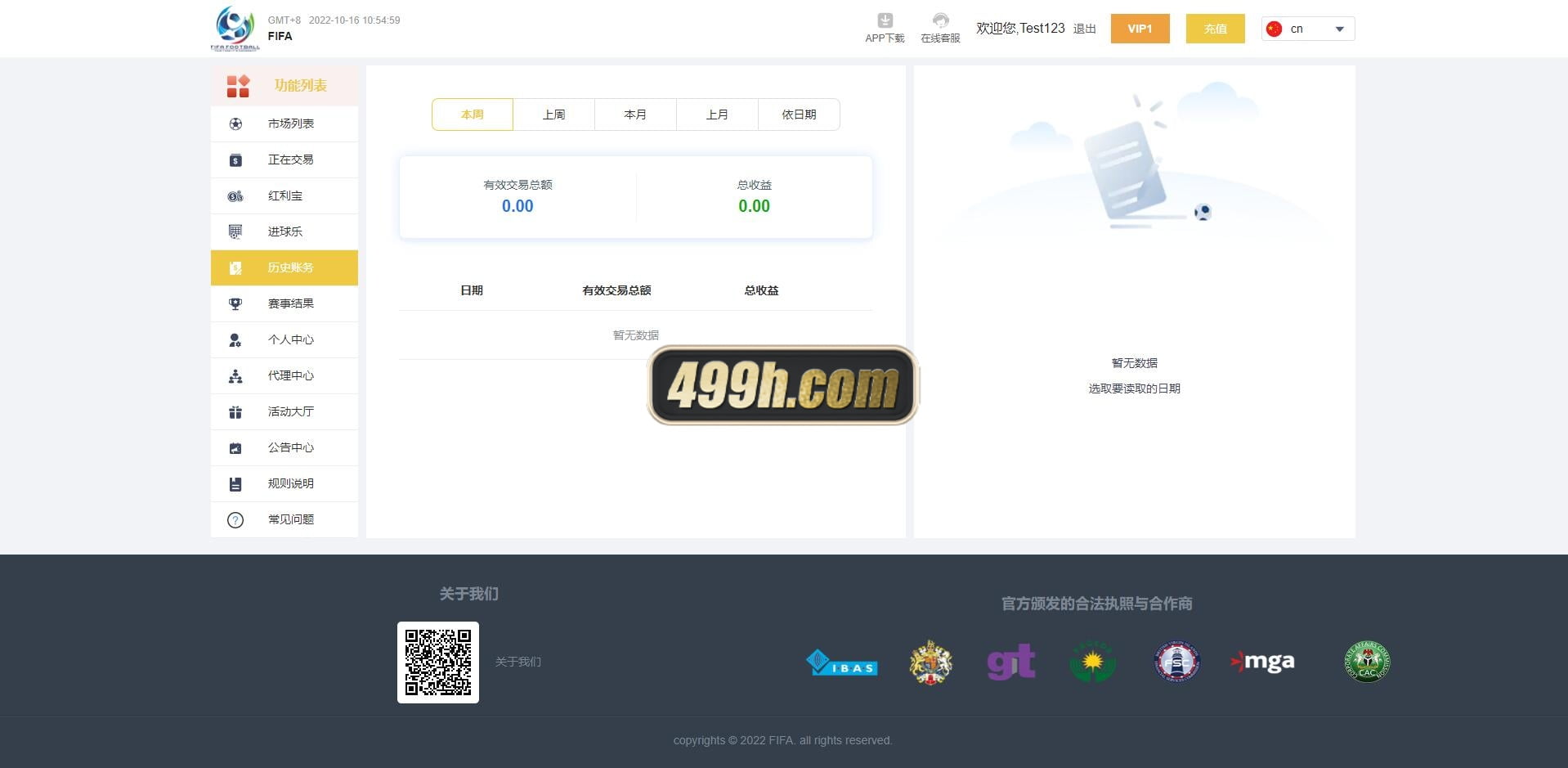Open the cn language dropdown
Viewport: 1568px width, 768px height.
tap(1308, 29)
